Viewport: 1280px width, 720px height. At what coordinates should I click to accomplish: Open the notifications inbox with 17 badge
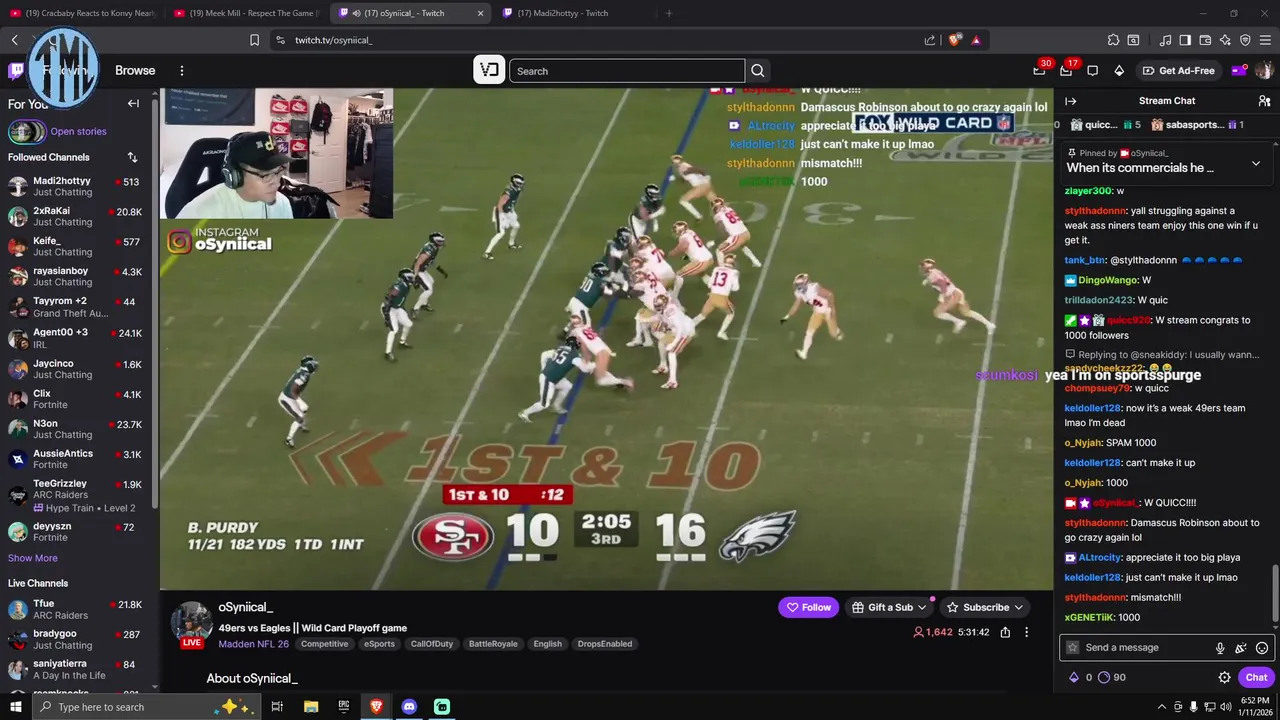pos(1066,70)
